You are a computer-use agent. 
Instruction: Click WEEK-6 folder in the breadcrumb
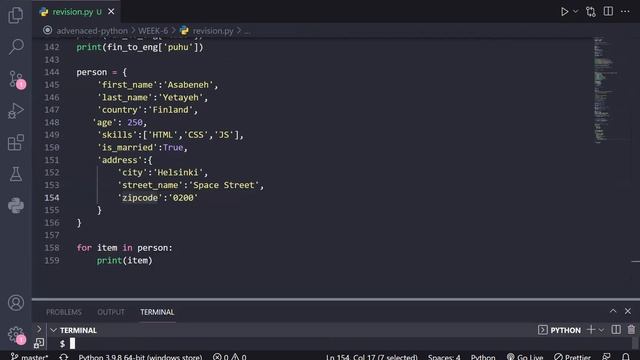click(x=153, y=31)
